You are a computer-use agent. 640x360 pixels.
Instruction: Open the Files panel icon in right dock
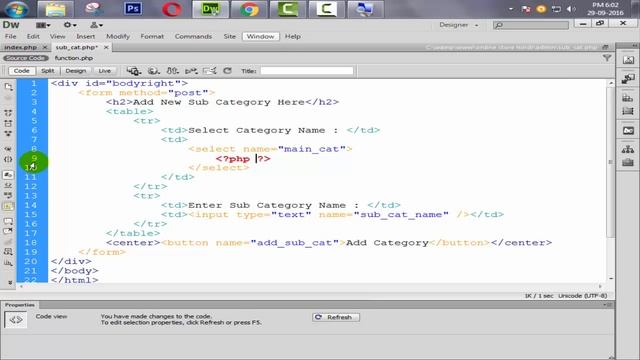pos(628,131)
